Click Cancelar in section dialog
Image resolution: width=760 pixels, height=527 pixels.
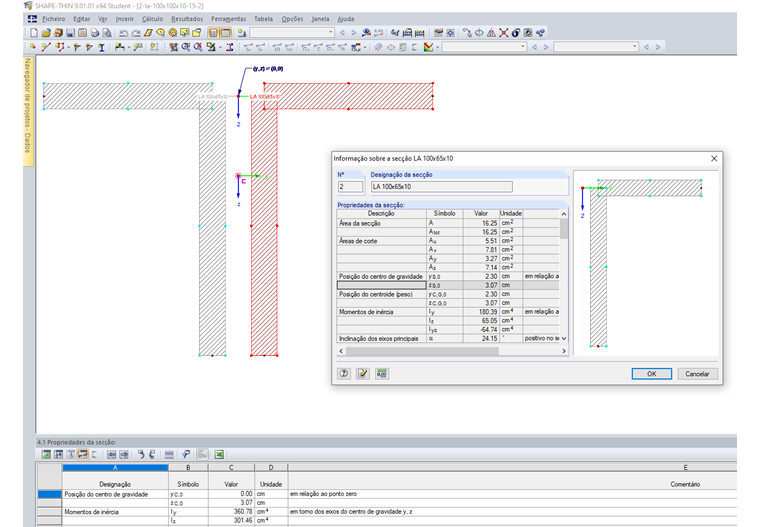click(697, 374)
